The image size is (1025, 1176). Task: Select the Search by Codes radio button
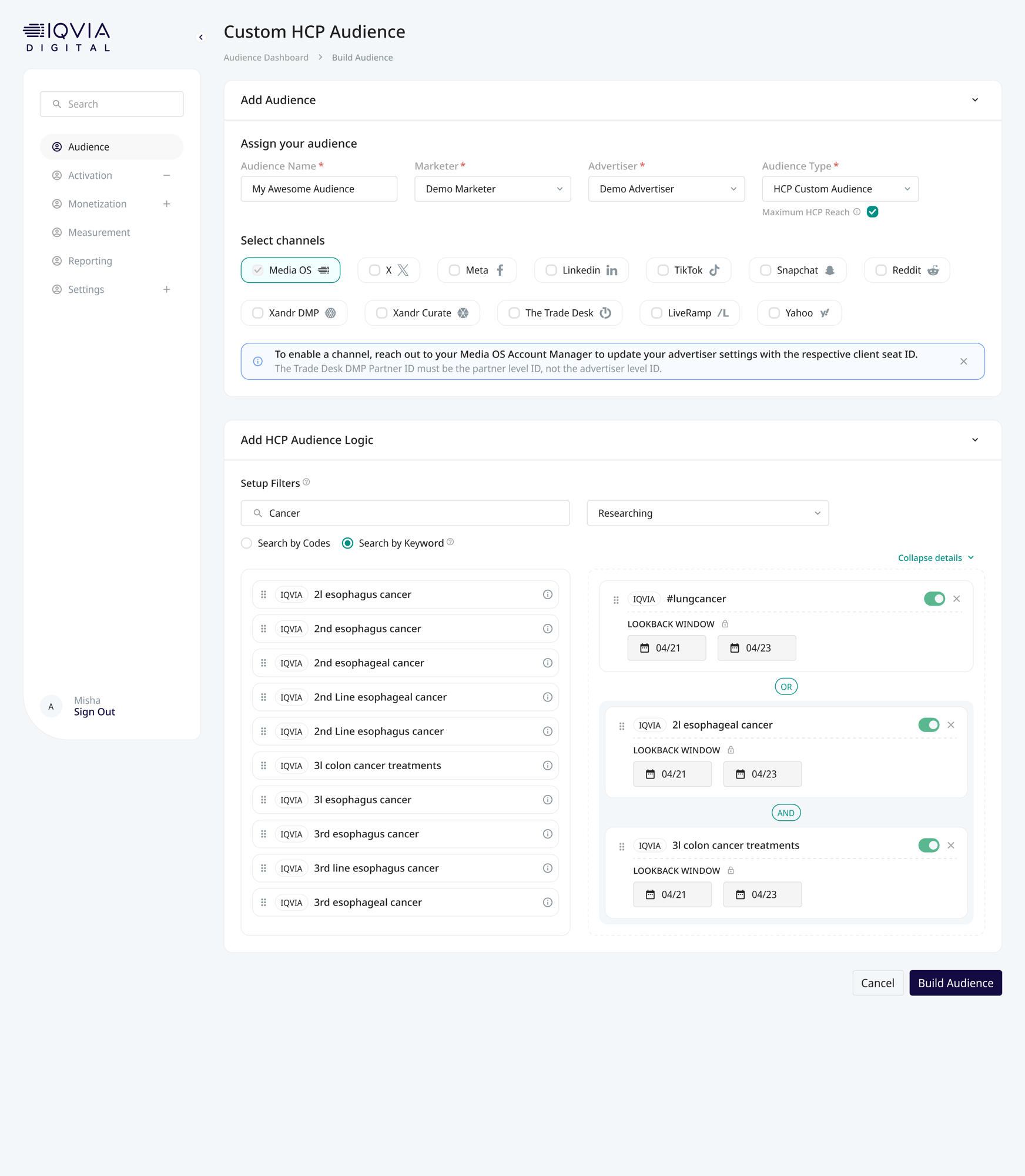(247, 543)
